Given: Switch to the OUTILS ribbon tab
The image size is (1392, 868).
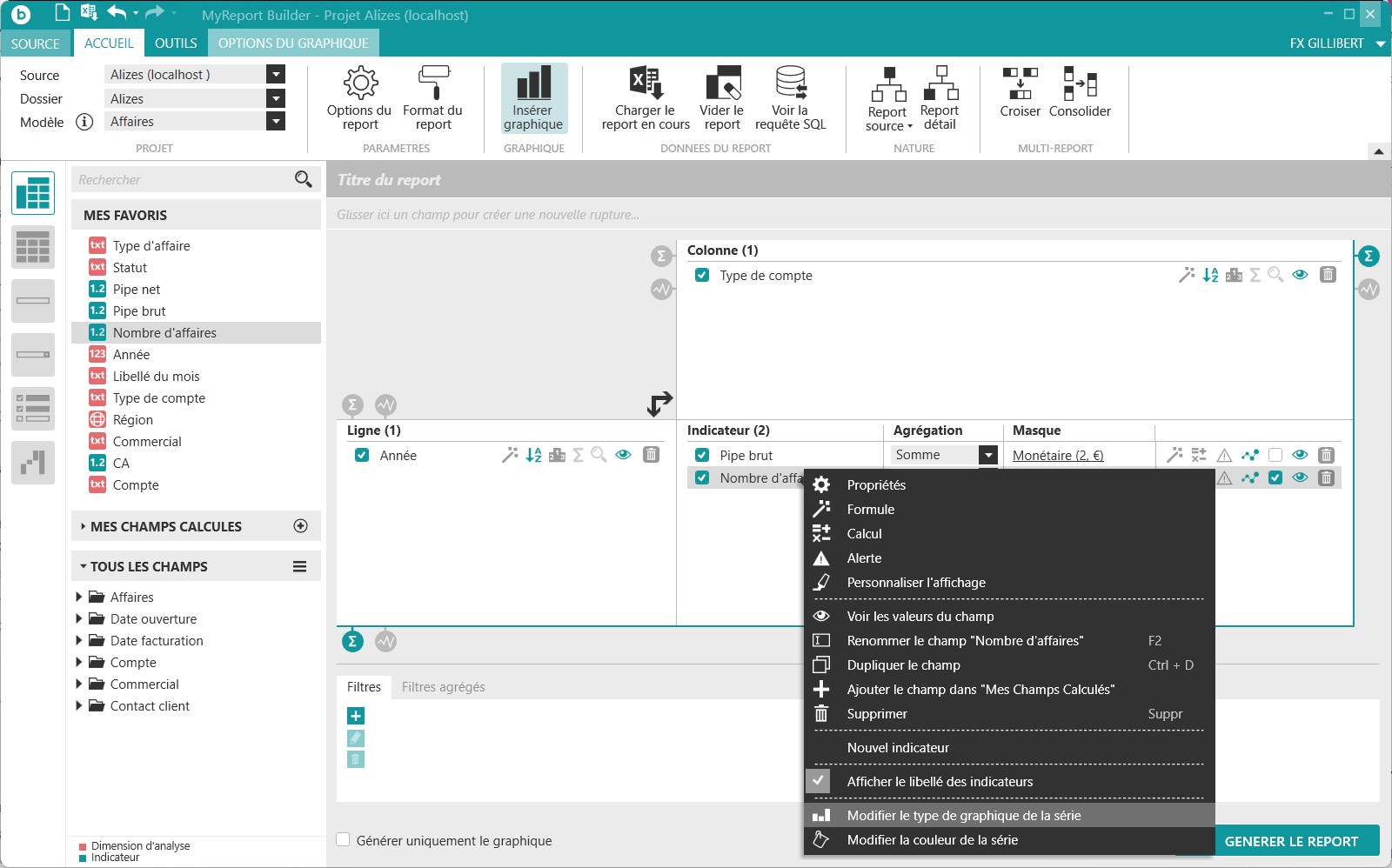Looking at the screenshot, I should (x=176, y=43).
